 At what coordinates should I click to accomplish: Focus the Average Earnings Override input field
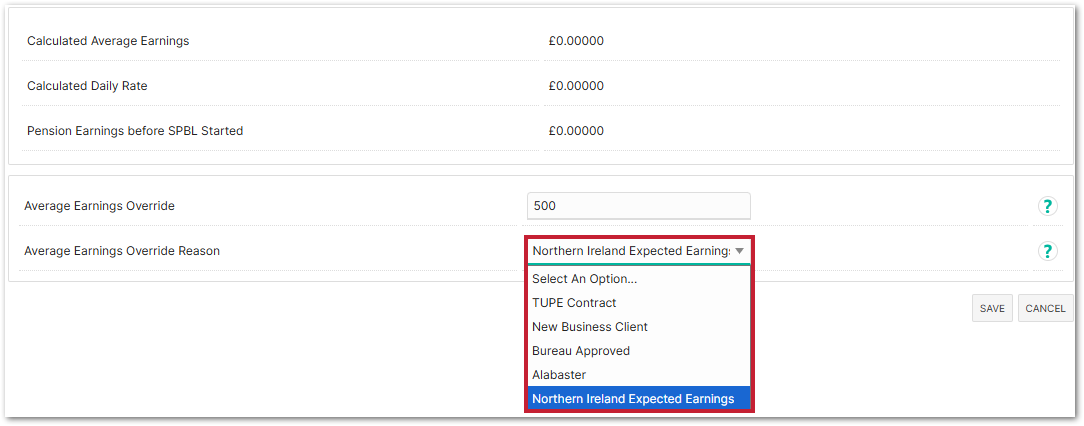tap(638, 206)
